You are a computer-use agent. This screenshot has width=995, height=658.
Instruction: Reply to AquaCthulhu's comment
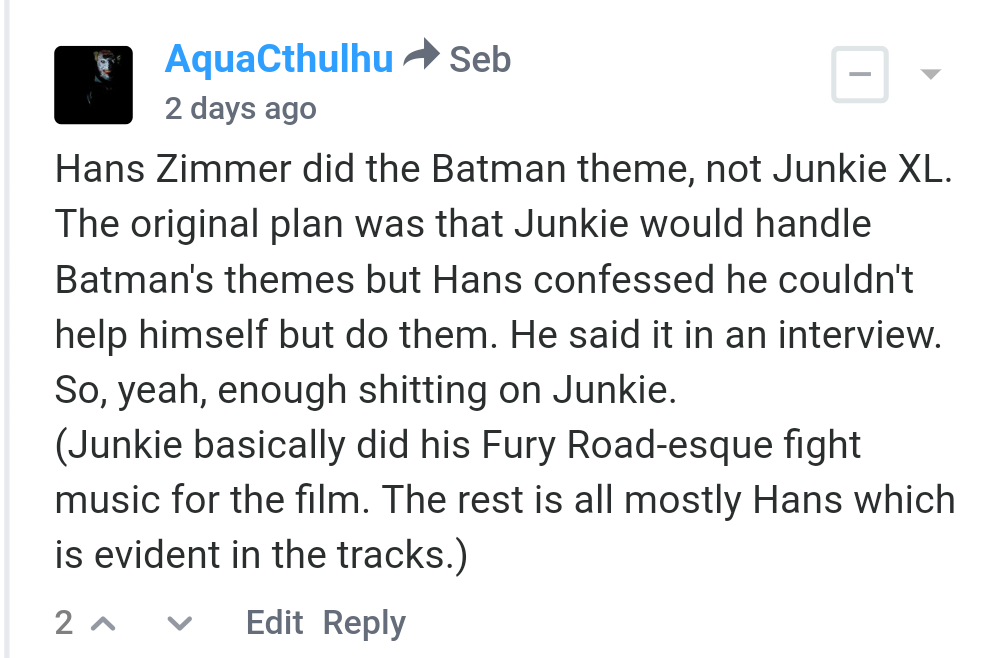tap(364, 623)
